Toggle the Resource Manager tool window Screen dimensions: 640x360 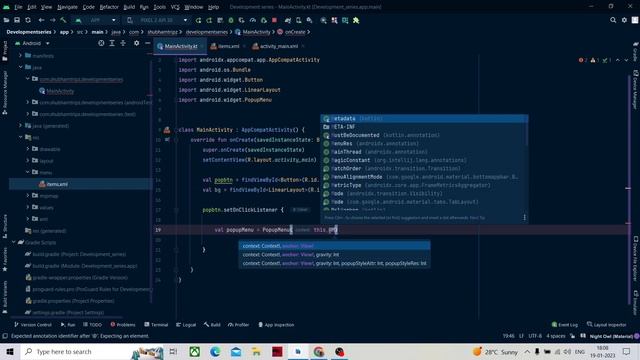[x=5, y=92]
